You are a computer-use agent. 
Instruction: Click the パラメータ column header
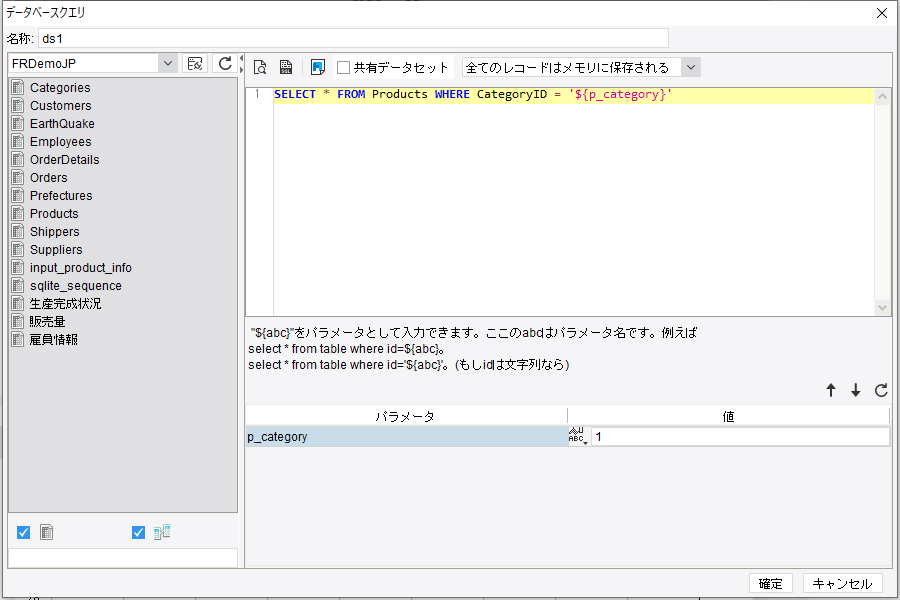click(405, 416)
